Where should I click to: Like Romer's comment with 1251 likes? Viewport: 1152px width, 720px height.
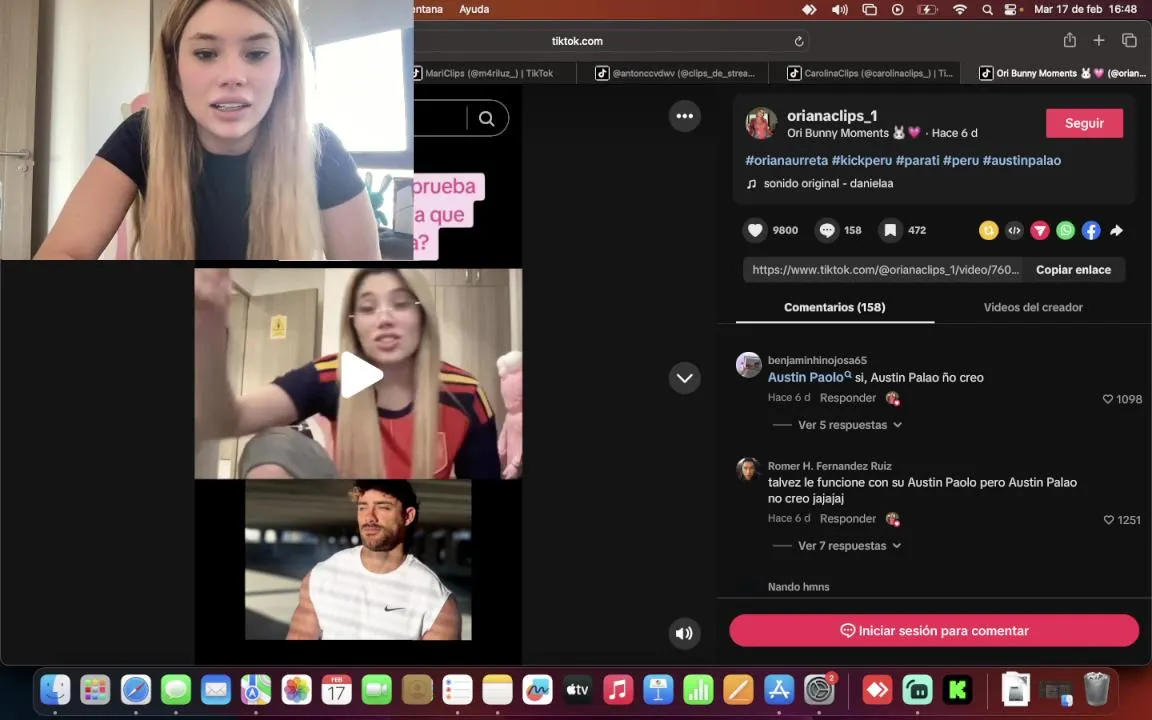tap(1109, 519)
